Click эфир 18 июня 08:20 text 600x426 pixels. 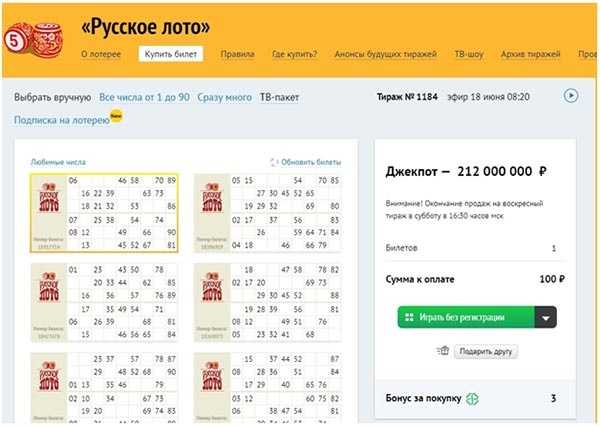click(489, 97)
